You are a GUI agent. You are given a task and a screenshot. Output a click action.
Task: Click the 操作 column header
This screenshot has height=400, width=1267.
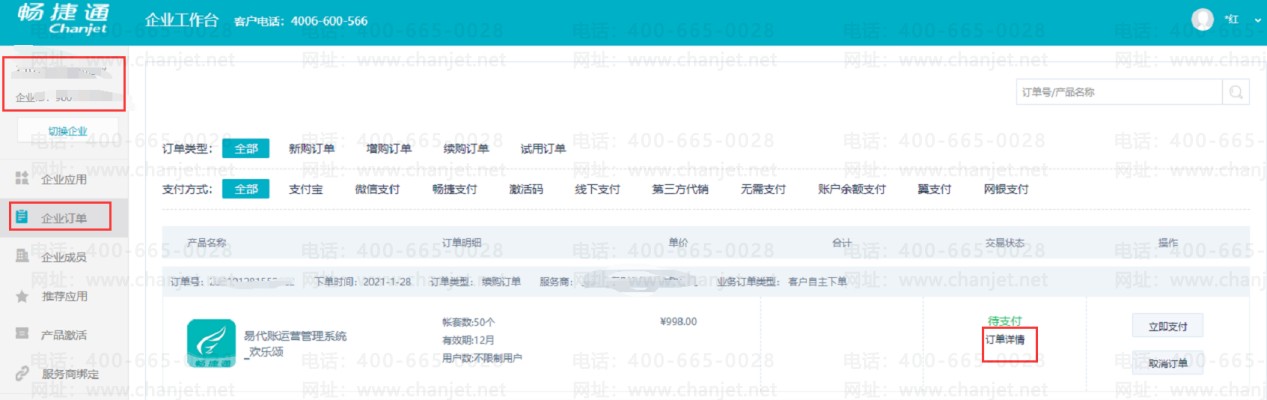coord(1168,243)
